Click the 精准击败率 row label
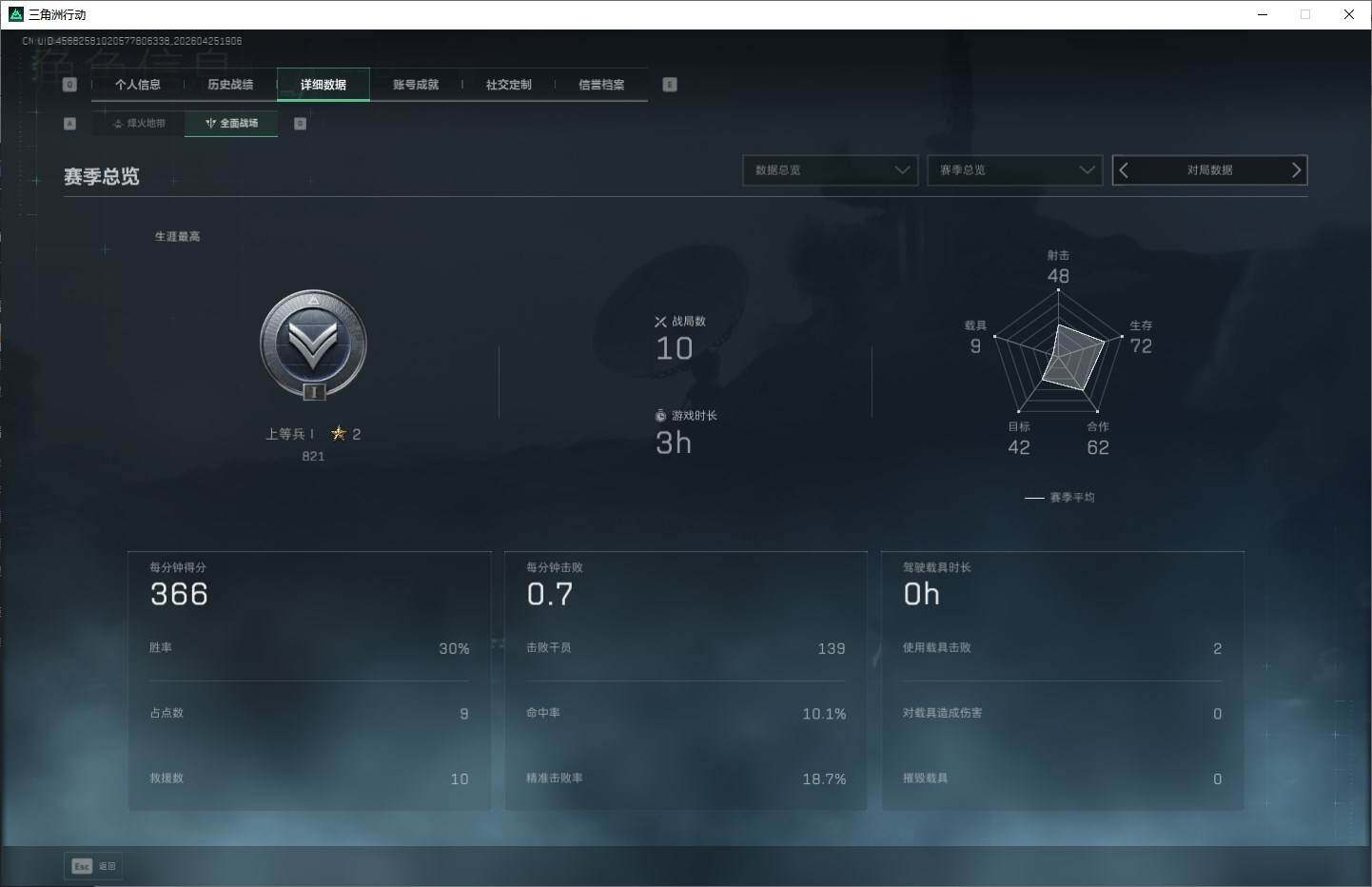Viewport: 1372px width, 887px height. point(555,779)
